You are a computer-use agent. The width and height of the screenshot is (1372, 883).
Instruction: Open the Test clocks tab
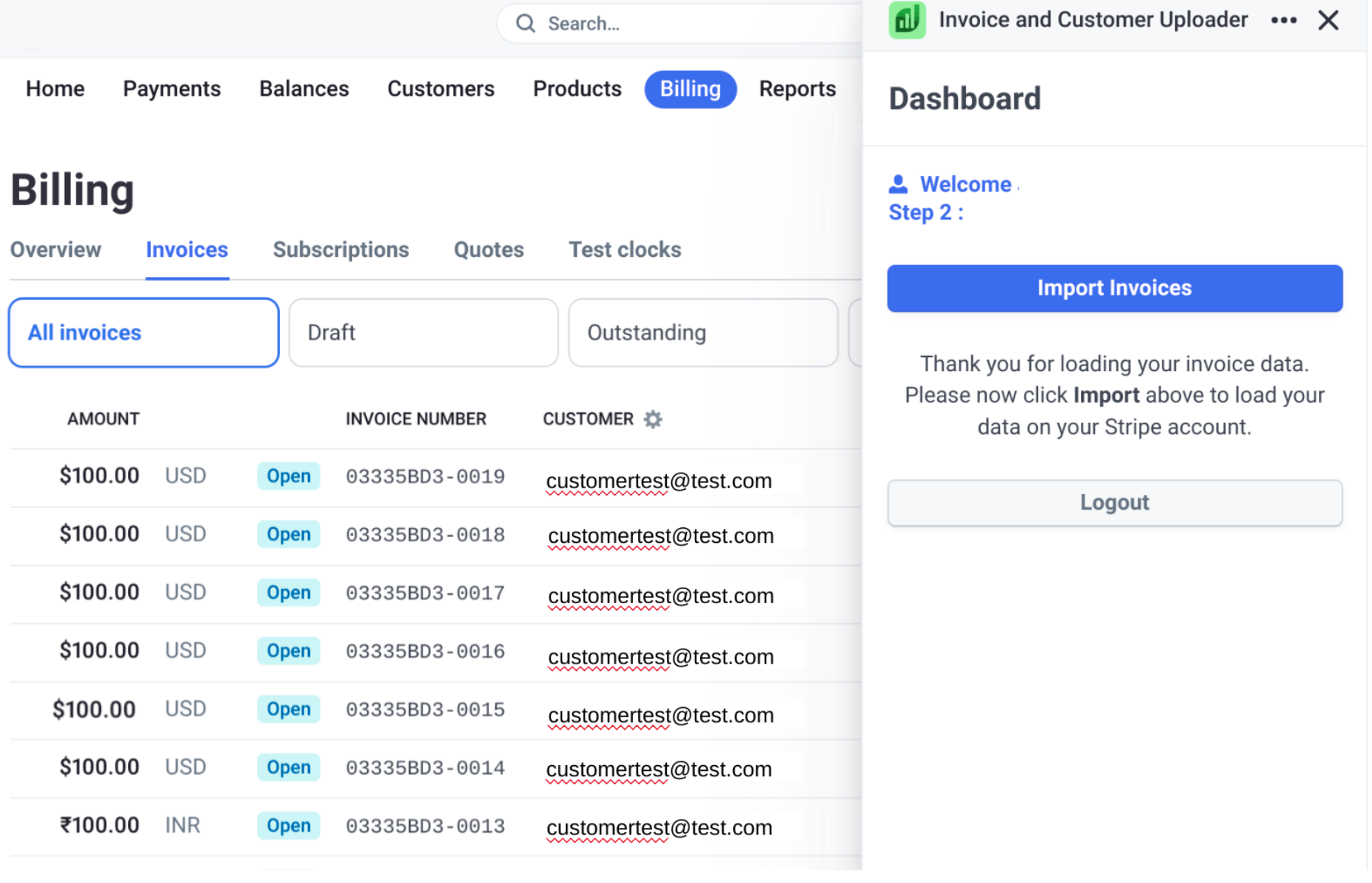pyautogui.click(x=625, y=250)
